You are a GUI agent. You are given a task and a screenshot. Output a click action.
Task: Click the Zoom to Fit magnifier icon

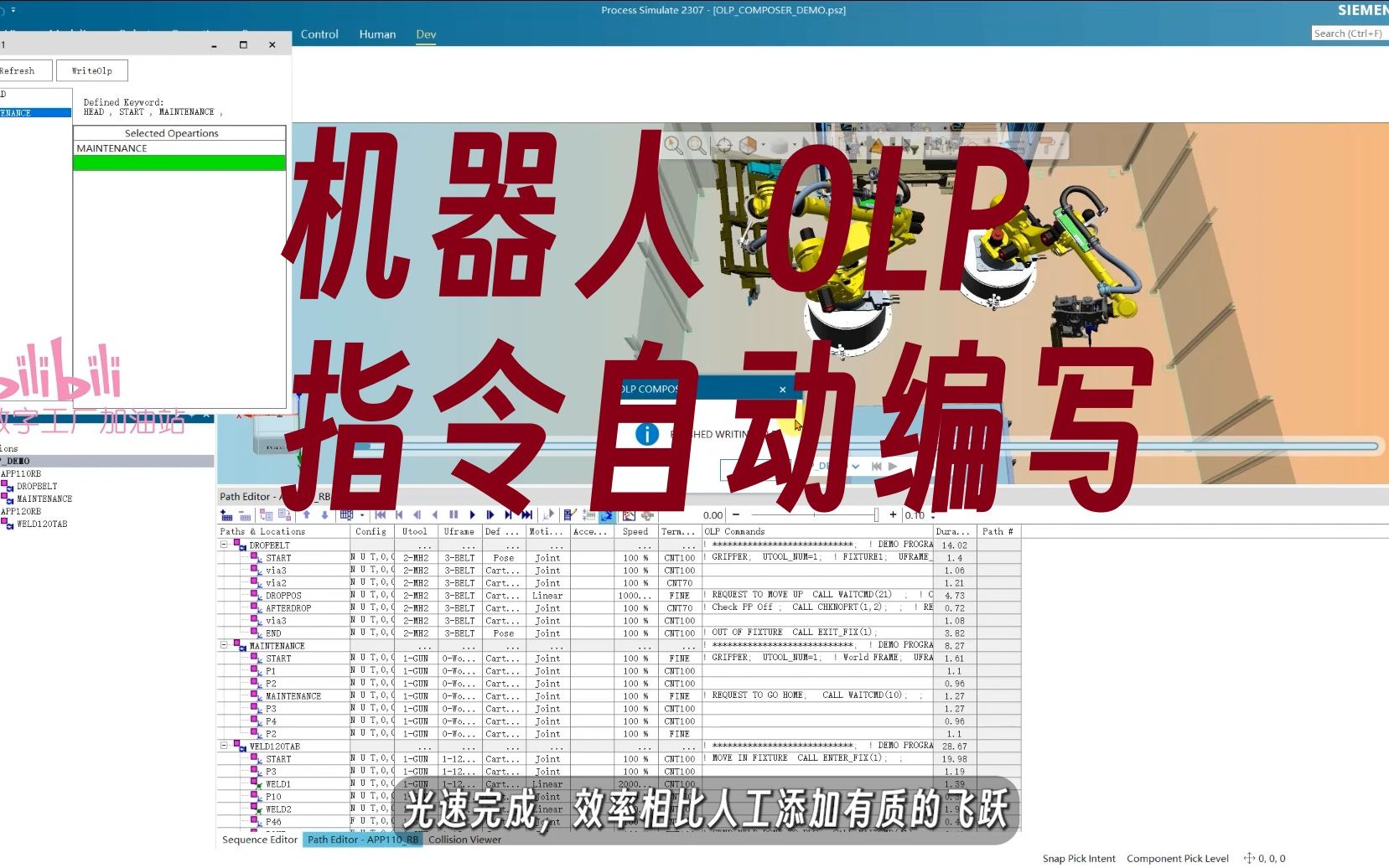point(697,146)
